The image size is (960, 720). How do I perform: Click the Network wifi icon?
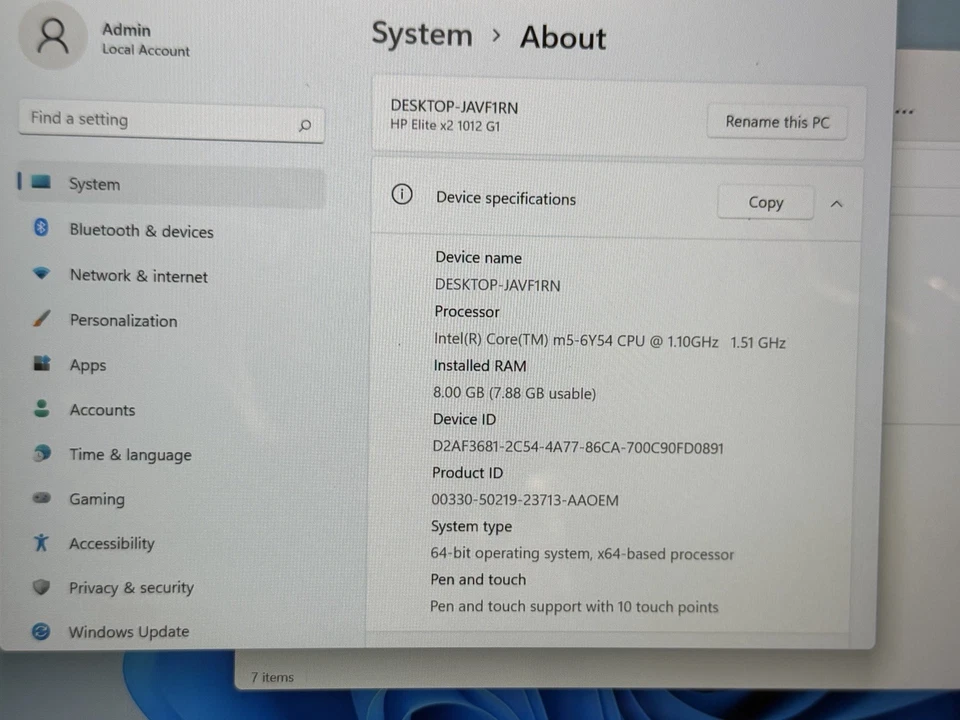click(41, 273)
